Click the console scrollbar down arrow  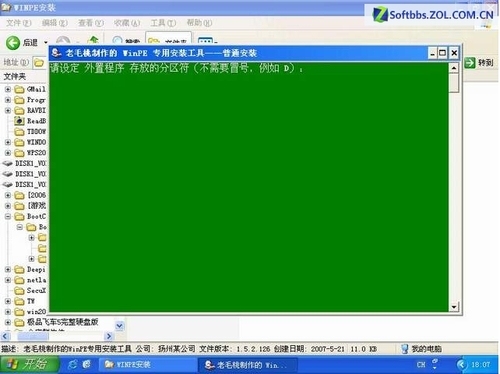[x=454, y=307]
